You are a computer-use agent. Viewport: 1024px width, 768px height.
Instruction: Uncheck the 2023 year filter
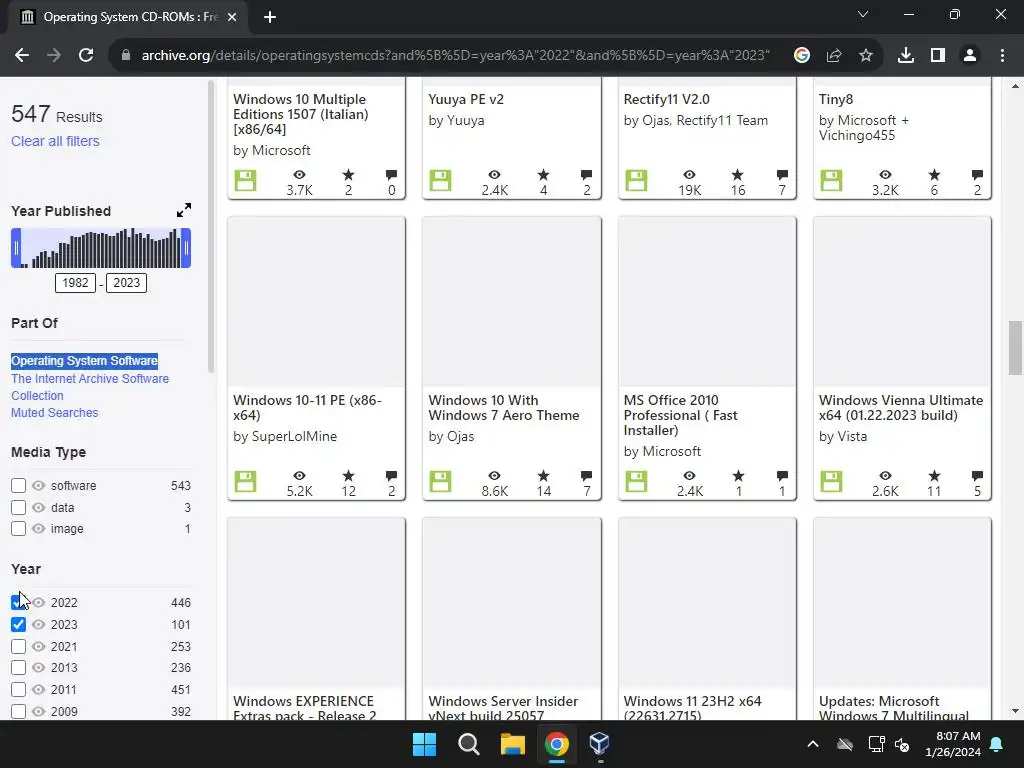click(x=18, y=624)
